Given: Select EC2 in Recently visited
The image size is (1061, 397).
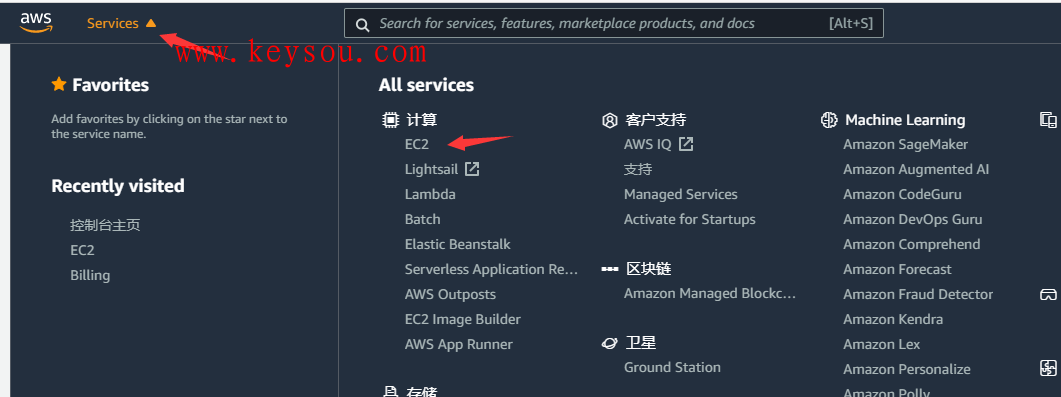Looking at the screenshot, I should (82, 250).
